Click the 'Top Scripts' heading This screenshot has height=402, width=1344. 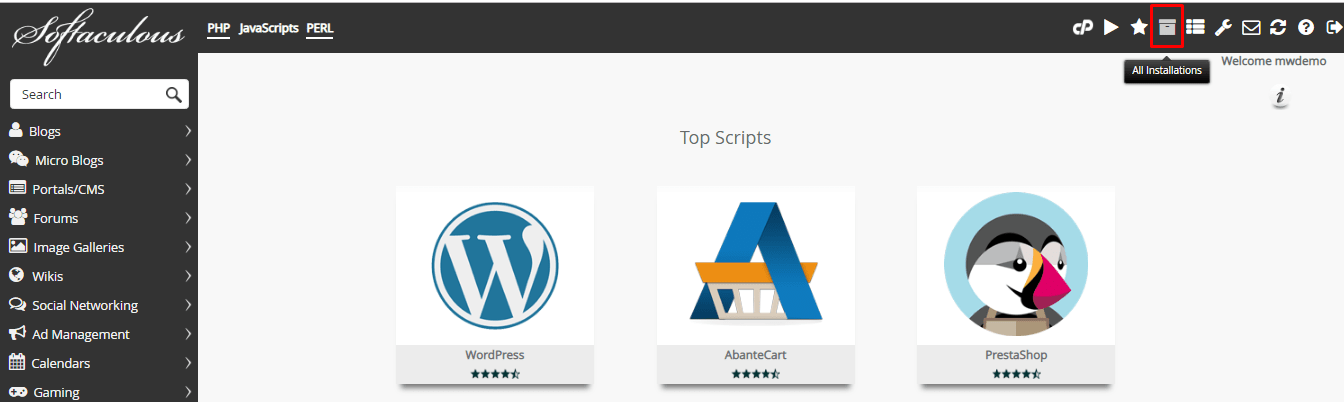(x=726, y=137)
